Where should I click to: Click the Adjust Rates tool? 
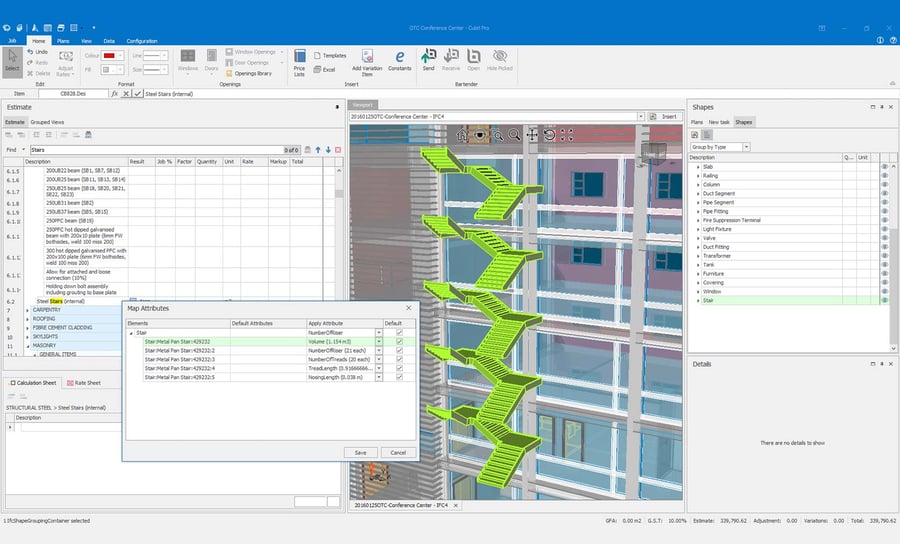pos(65,63)
